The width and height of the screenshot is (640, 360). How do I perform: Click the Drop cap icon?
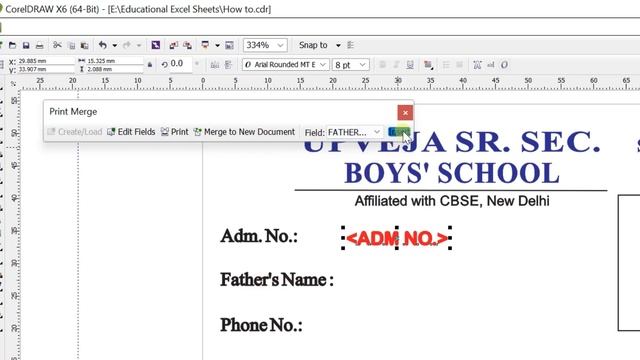coord(460,65)
